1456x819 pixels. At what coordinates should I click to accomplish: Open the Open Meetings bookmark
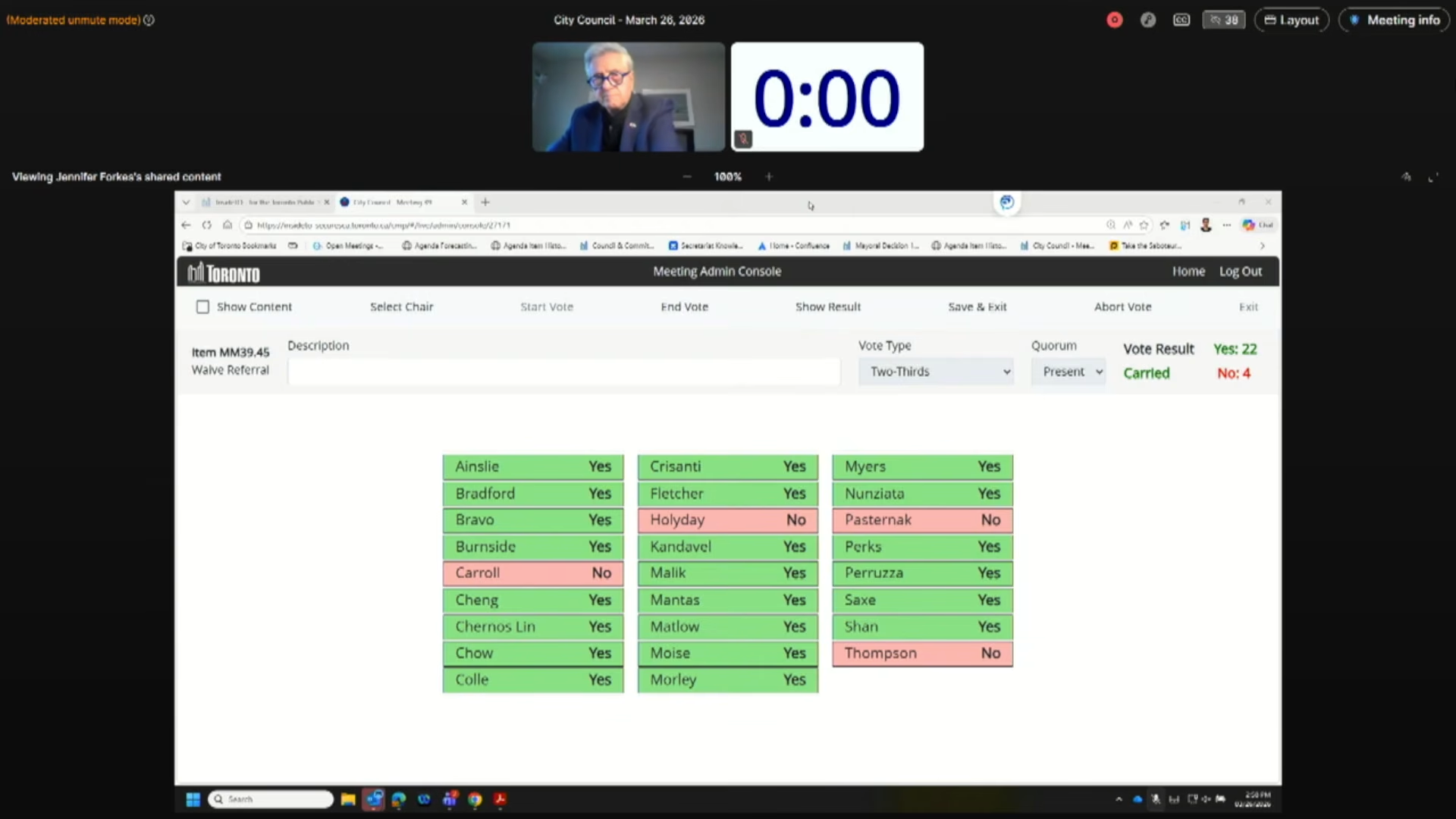[348, 246]
